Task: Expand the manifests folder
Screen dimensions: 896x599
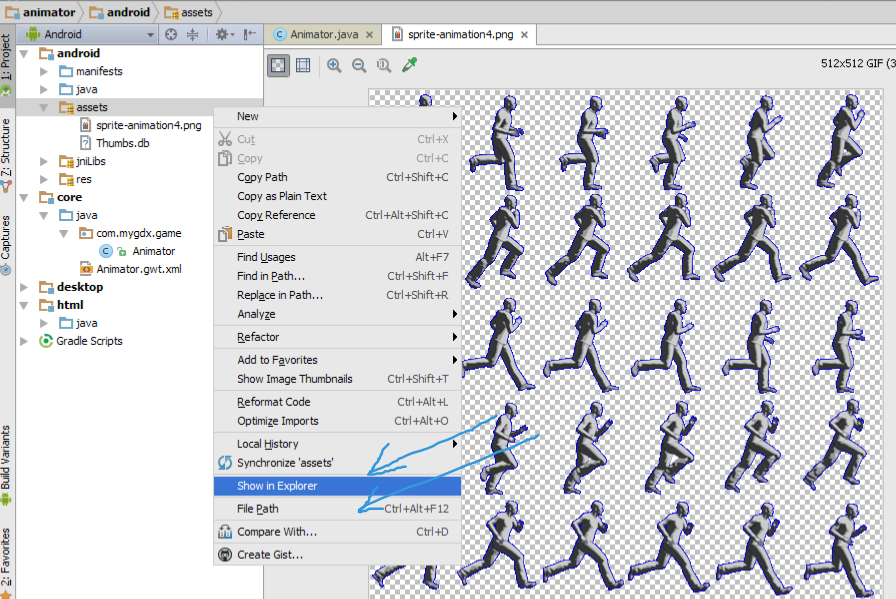Action: point(43,72)
